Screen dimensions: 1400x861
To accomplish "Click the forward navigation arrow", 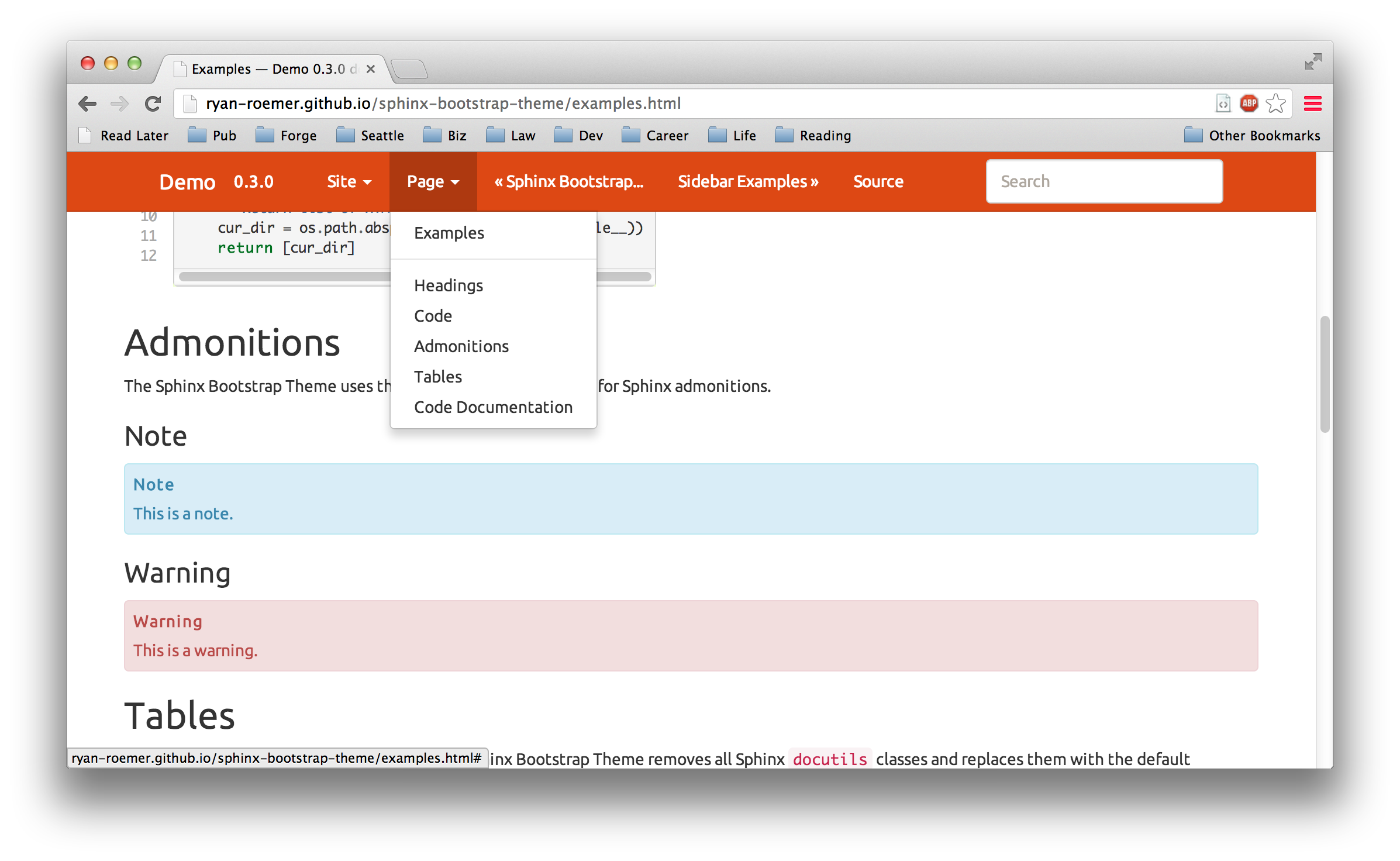I will click(119, 104).
